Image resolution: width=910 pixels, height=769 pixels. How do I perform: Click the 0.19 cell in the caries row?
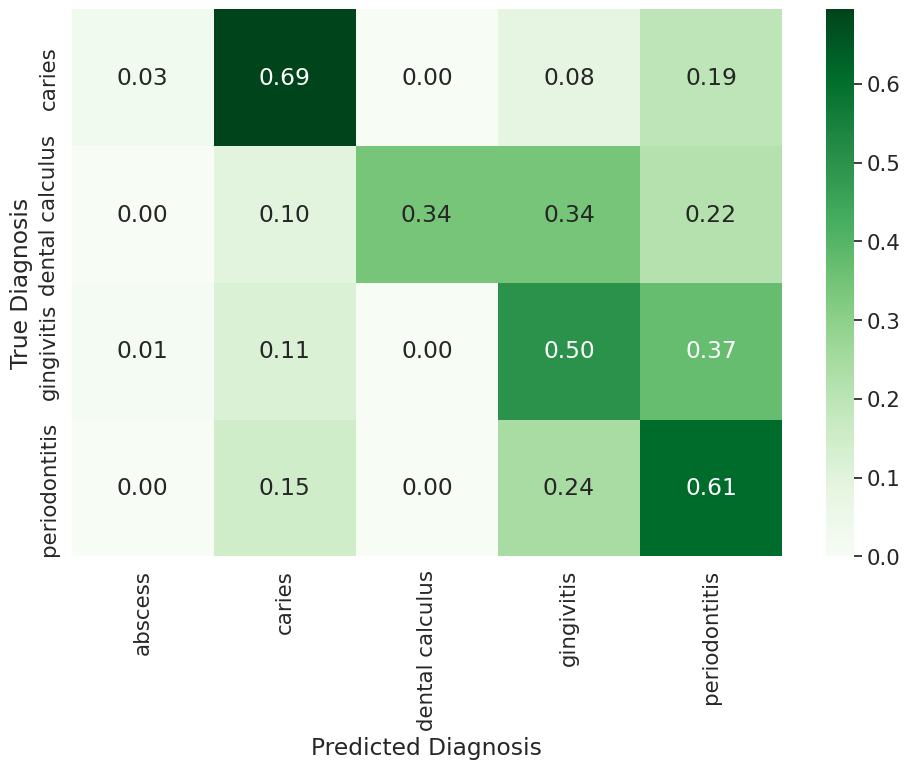point(711,78)
